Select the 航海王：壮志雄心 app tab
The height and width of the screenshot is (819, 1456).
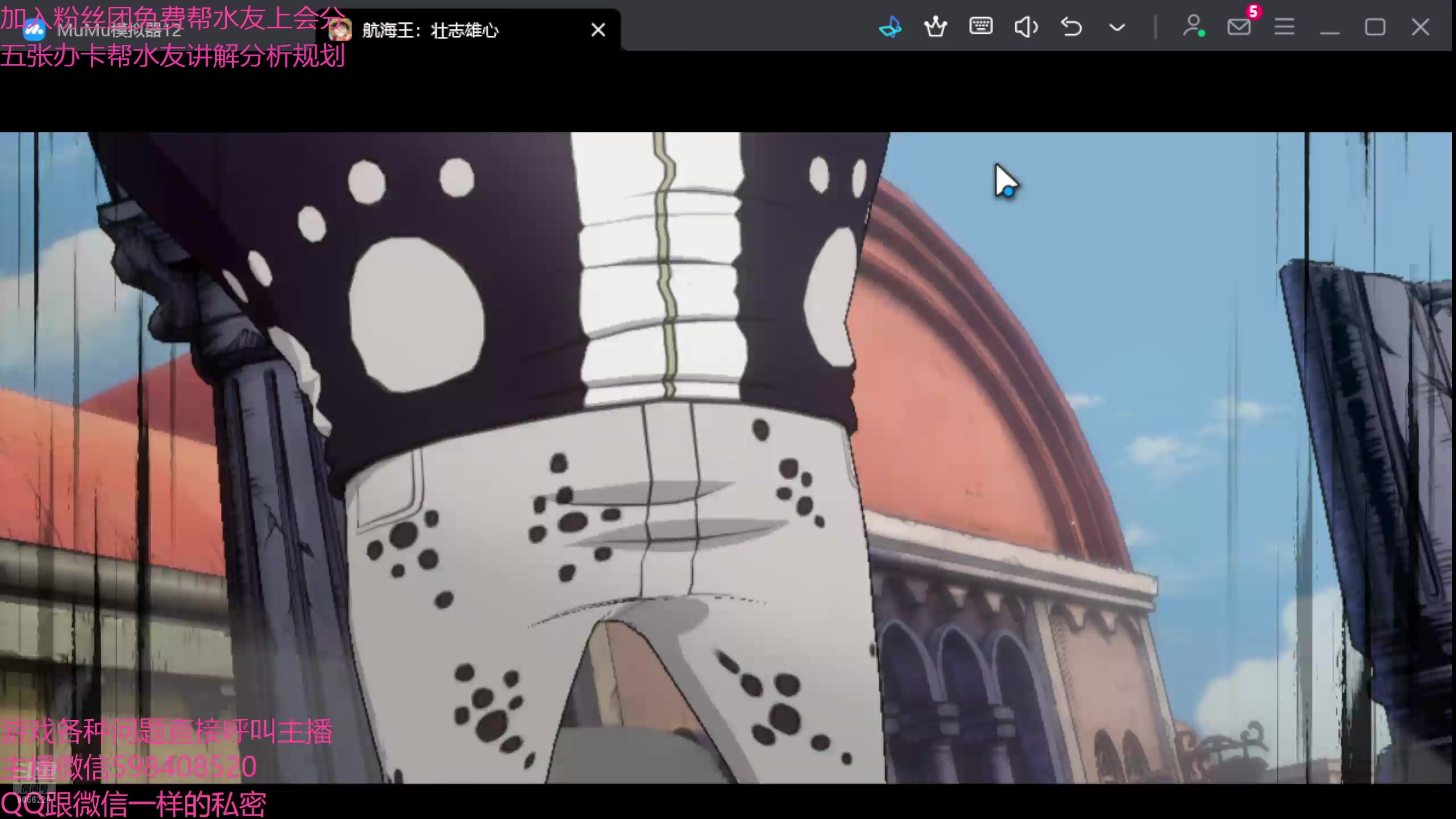468,30
